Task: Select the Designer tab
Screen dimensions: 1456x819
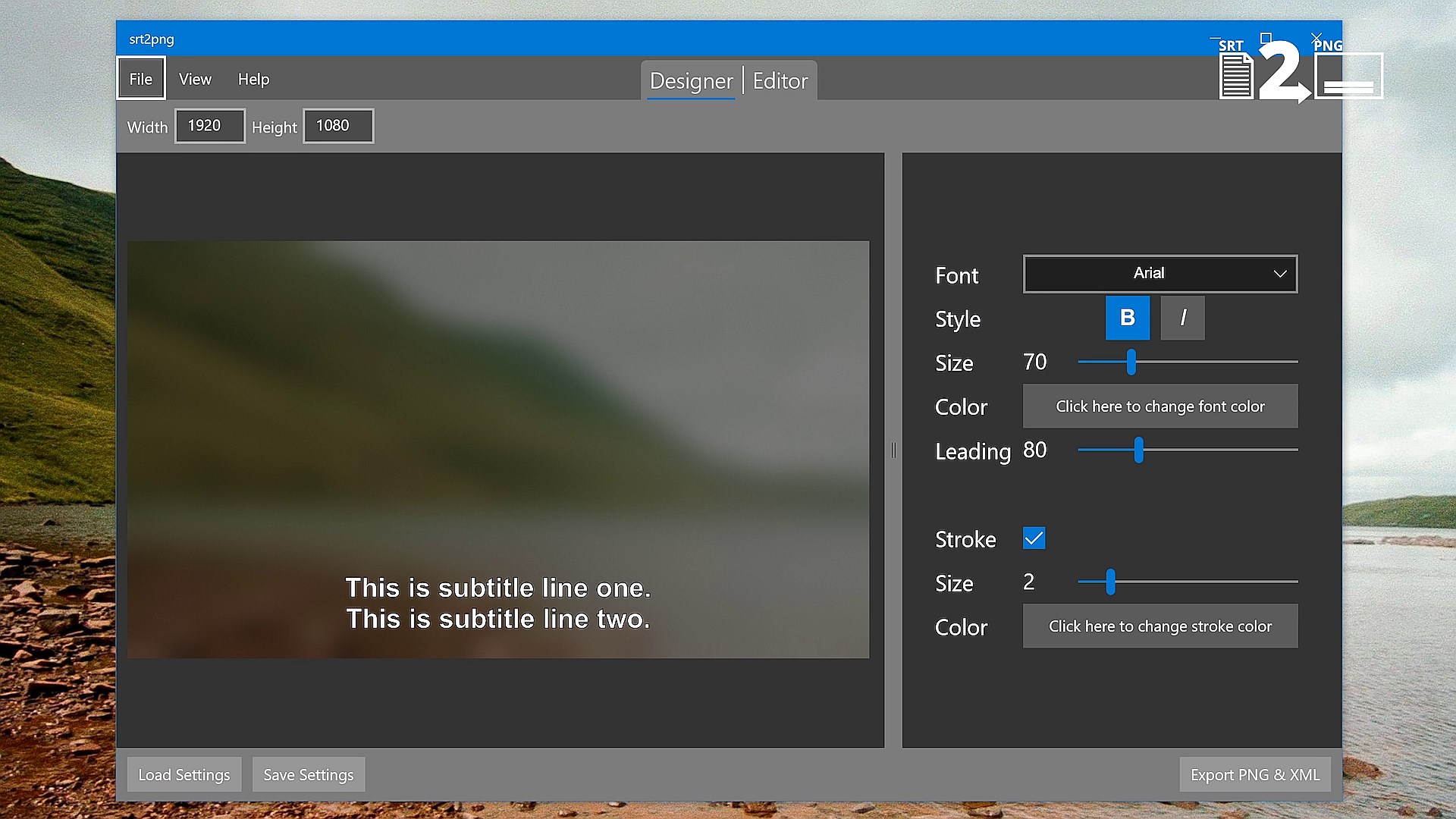Action: 691,81
